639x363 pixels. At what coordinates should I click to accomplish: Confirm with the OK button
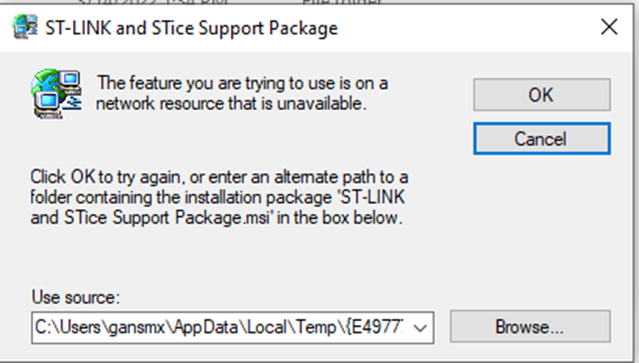point(542,95)
